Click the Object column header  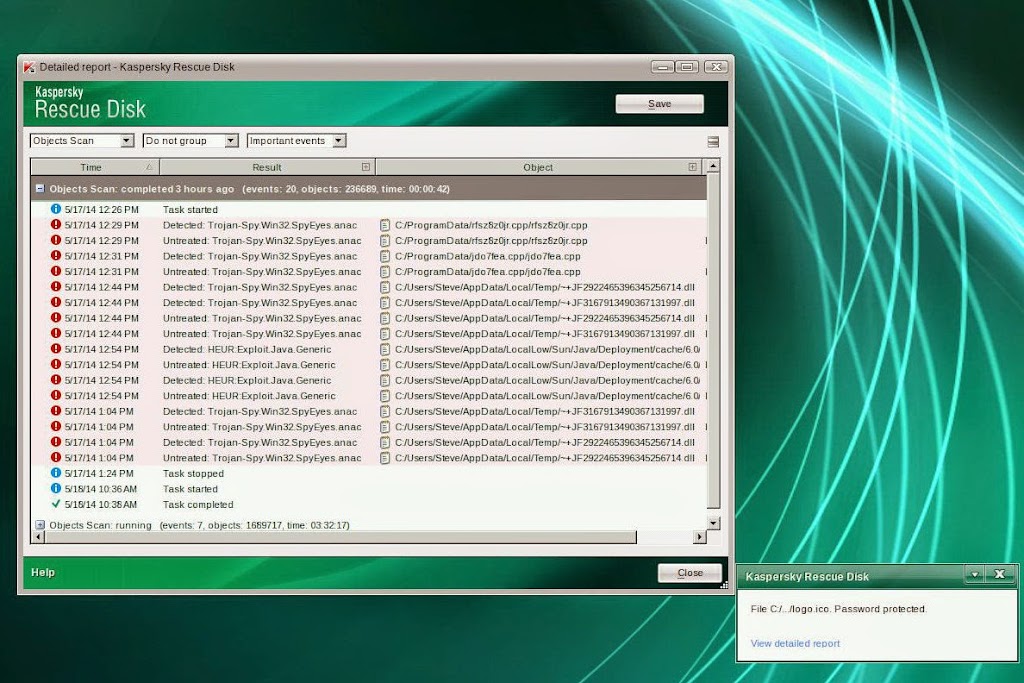pos(538,167)
